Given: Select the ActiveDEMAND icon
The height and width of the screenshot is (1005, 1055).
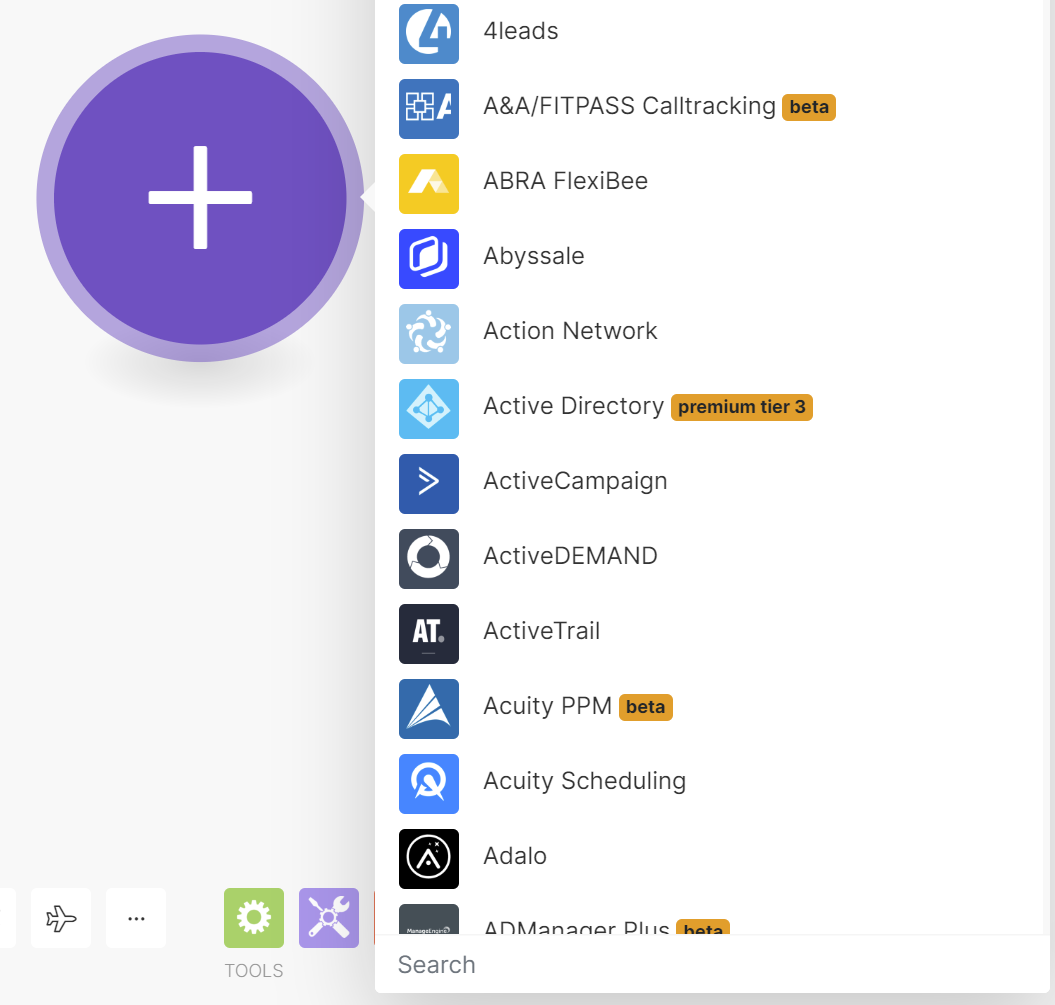Looking at the screenshot, I should click(429, 559).
